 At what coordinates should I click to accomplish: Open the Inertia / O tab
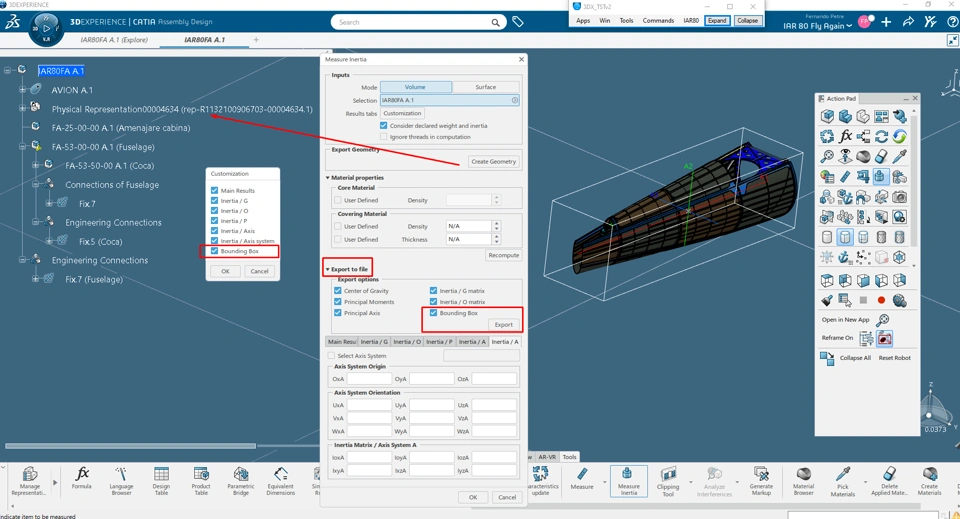pos(407,342)
